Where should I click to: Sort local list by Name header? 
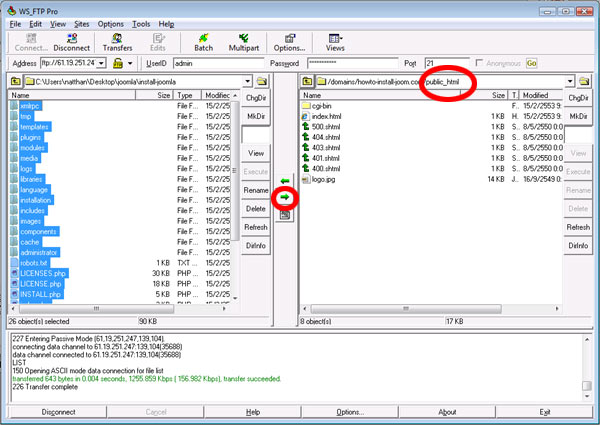tap(72, 95)
